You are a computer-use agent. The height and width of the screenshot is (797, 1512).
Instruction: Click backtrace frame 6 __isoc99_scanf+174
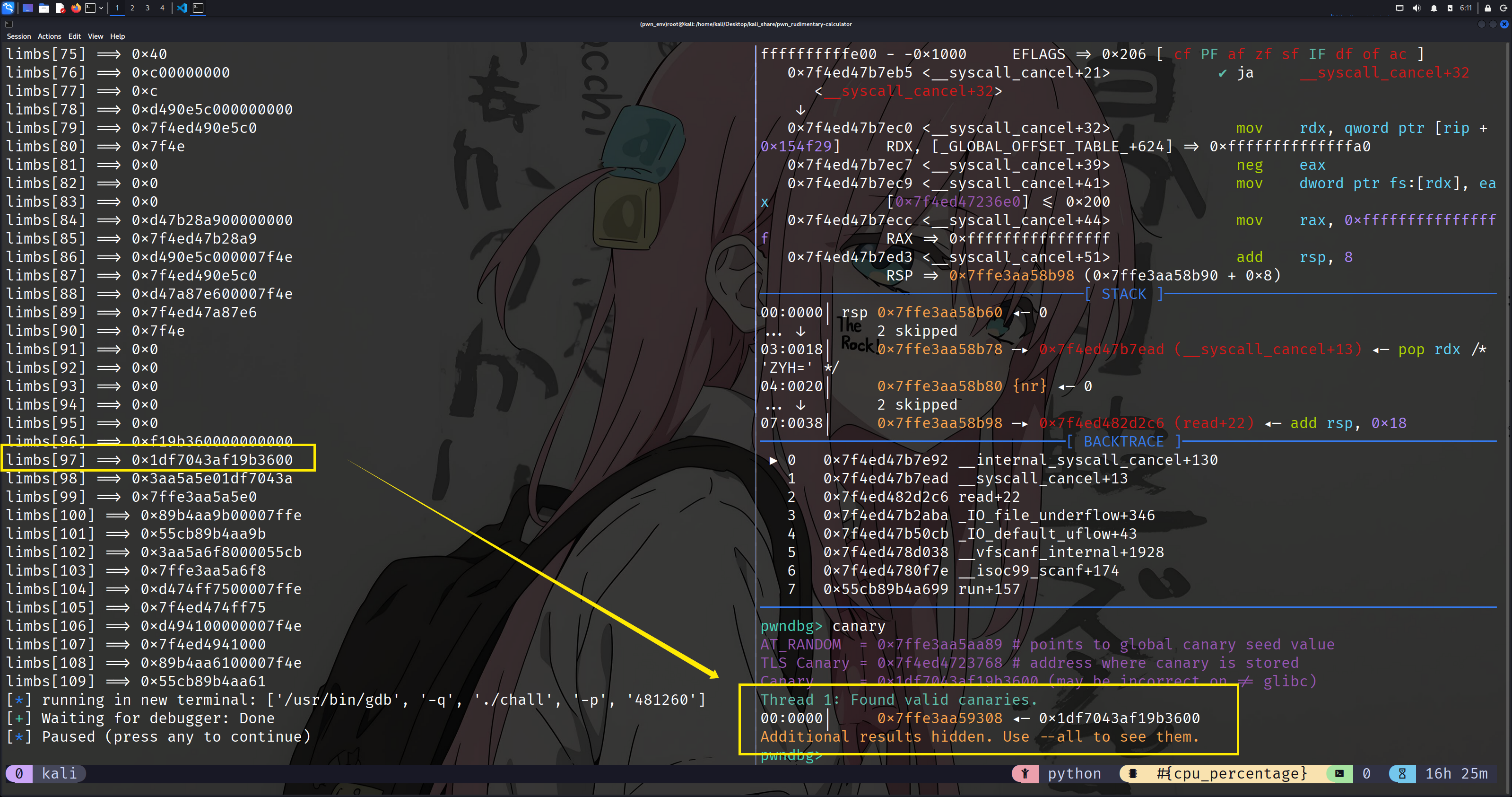click(x=953, y=570)
